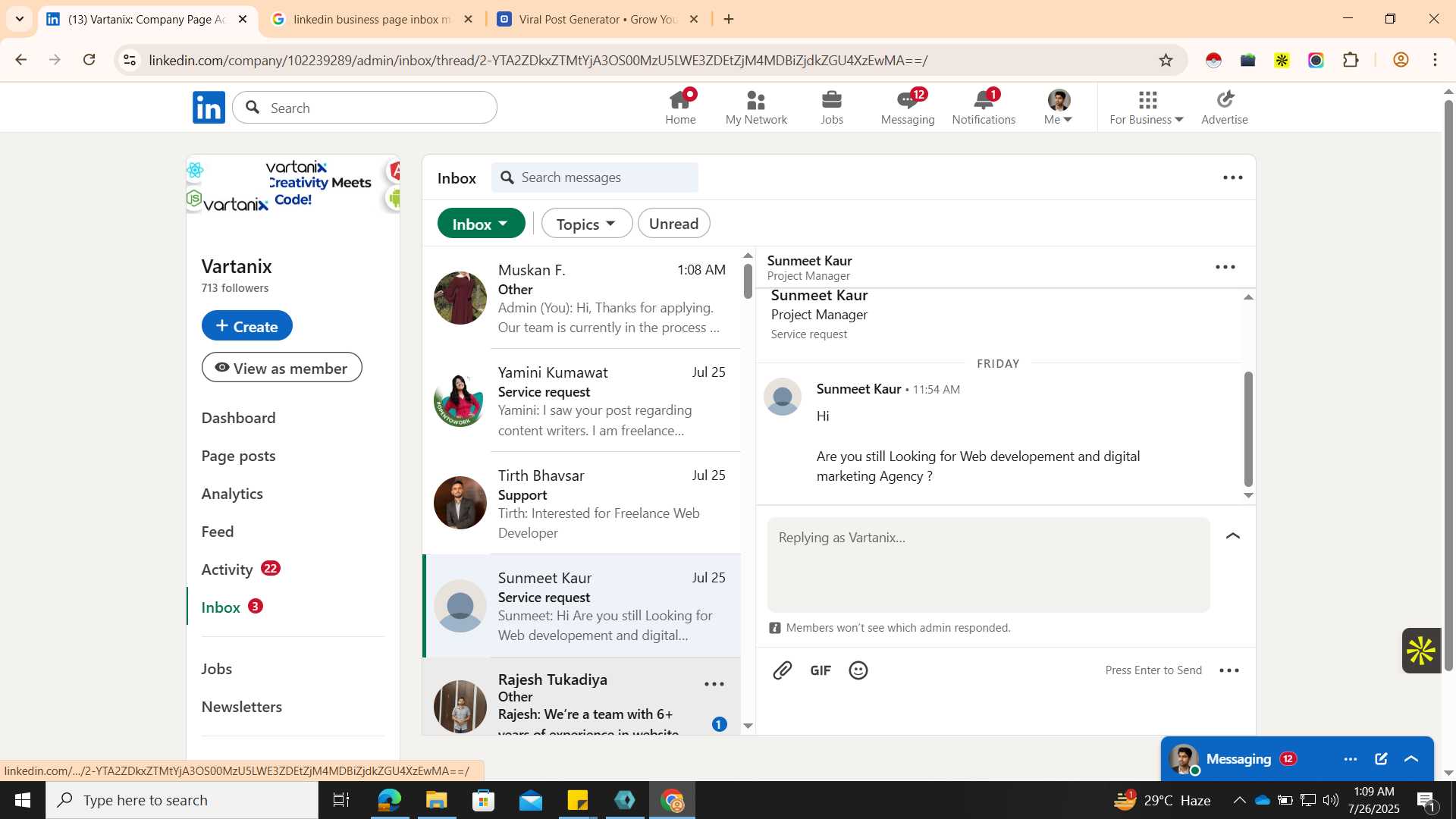Click View as member button
Screen dimensions: 1456x819
click(281, 368)
